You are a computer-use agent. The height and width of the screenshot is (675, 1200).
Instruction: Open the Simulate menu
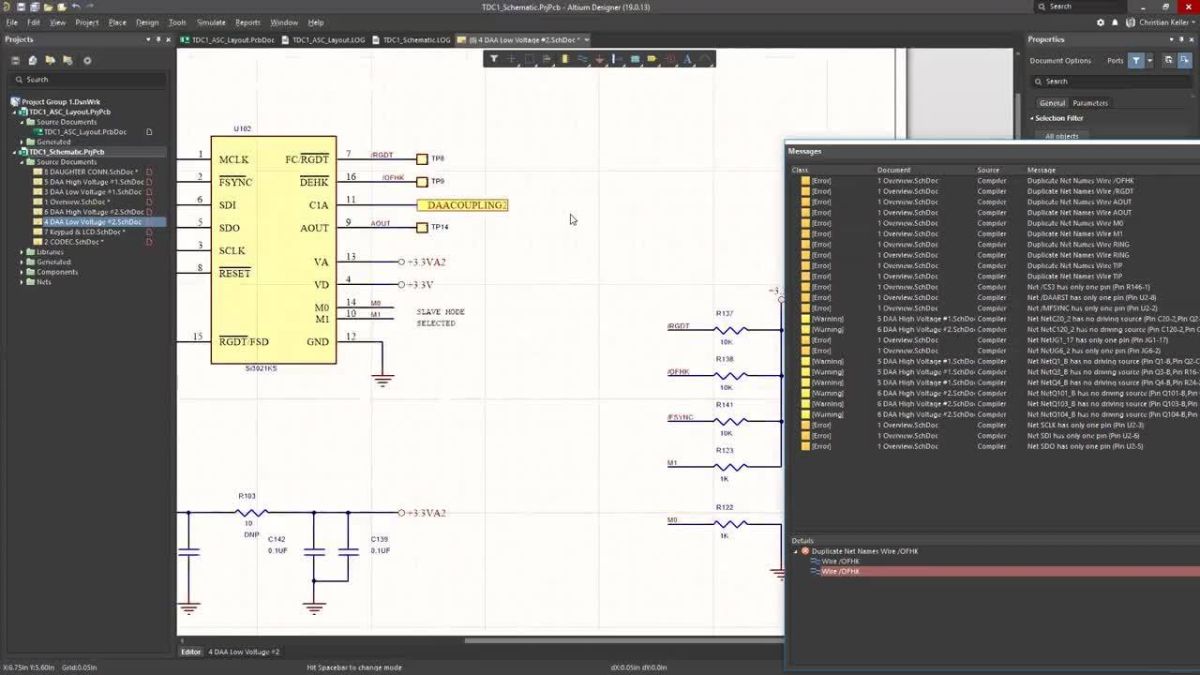(211, 22)
